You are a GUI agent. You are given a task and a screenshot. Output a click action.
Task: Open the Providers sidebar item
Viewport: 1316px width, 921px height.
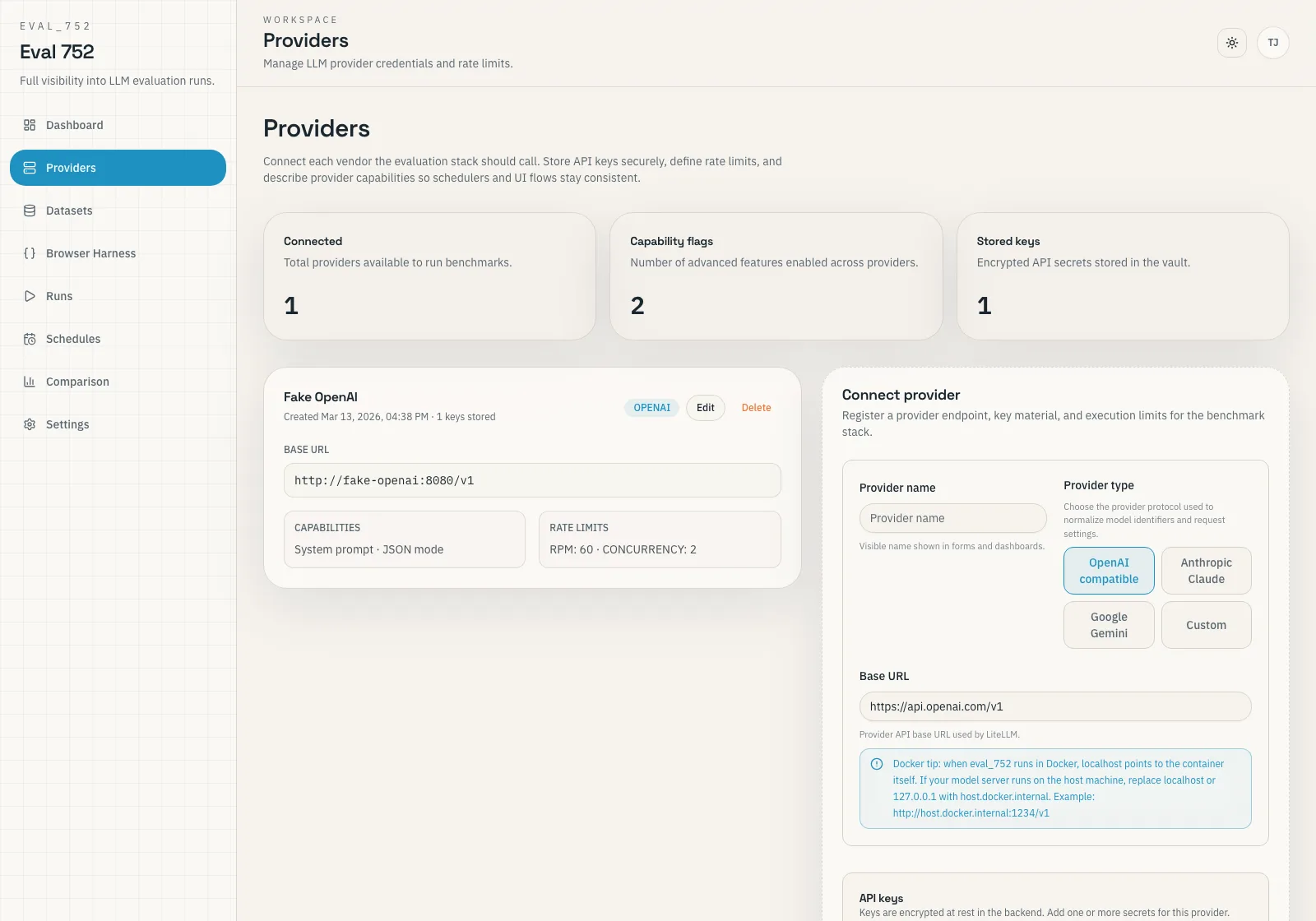(118, 168)
